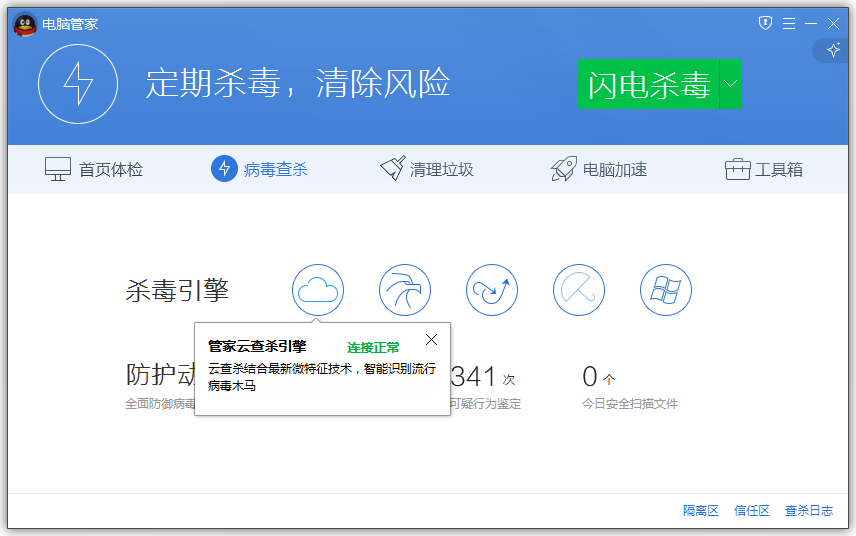Open the 信任区 trust zone link
The width and height of the screenshot is (856, 536).
coord(752,511)
